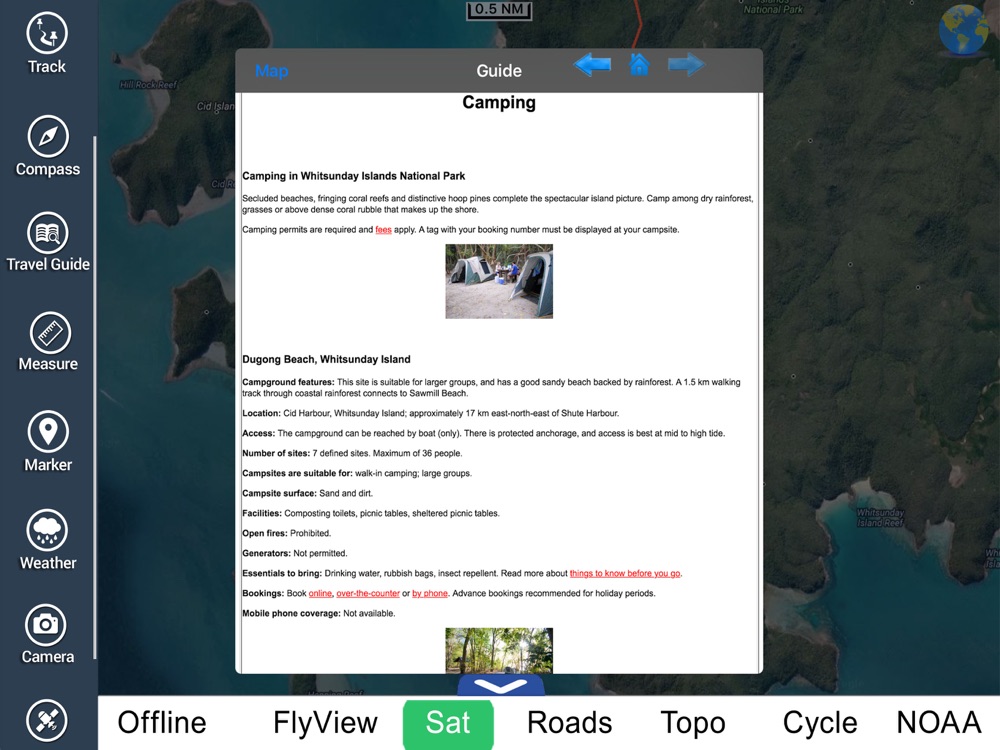Select the Topo map layer
The height and width of the screenshot is (750, 1000).
click(693, 723)
